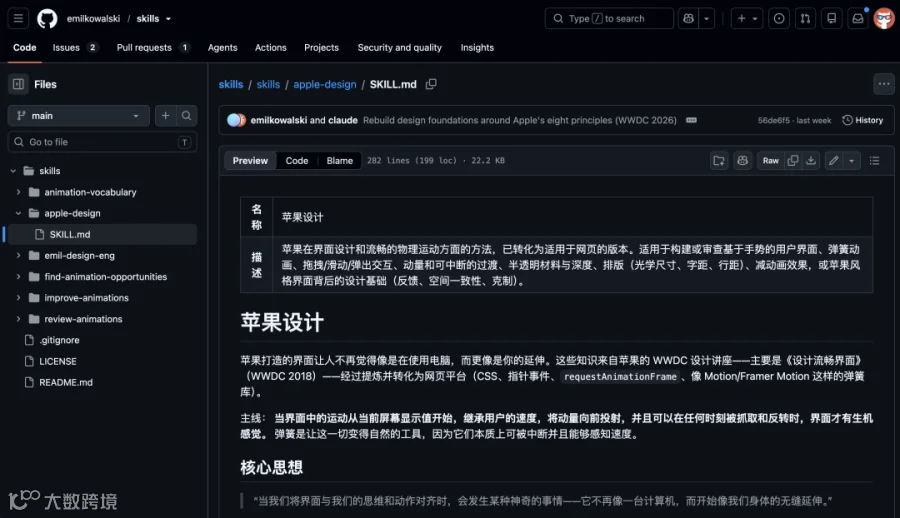Open the Insights tab
Screen dimensions: 900x518
[477, 48]
